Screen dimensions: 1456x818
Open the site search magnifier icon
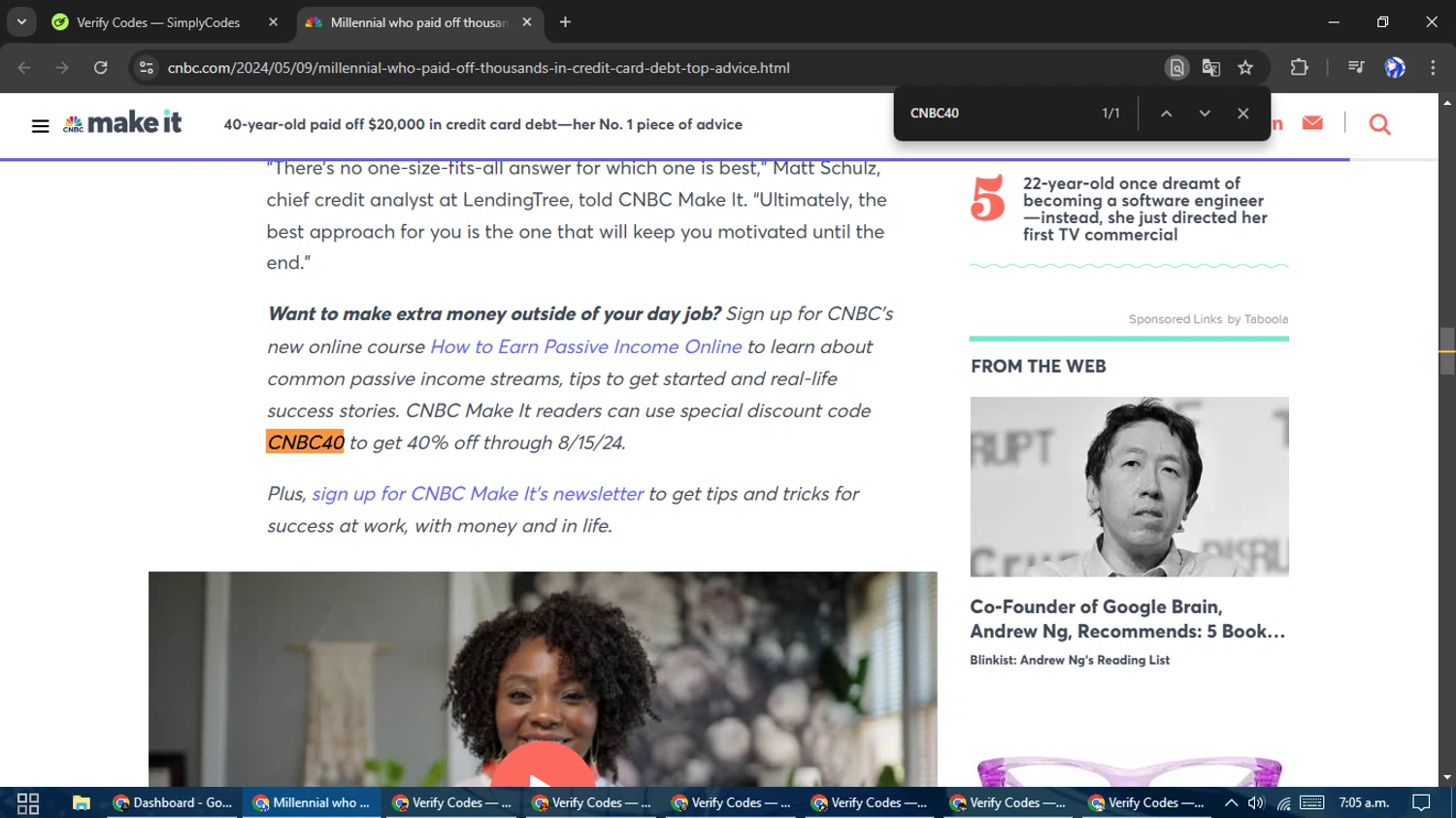pyautogui.click(x=1379, y=124)
